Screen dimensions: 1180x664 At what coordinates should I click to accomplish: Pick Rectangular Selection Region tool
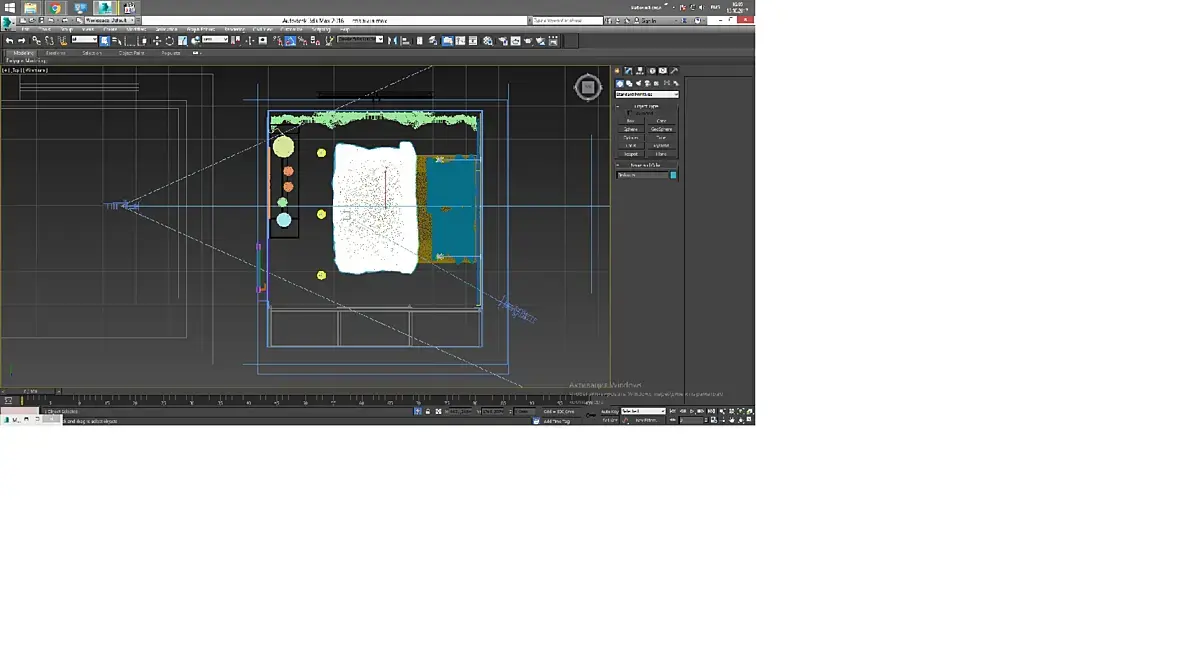click(129, 41)
